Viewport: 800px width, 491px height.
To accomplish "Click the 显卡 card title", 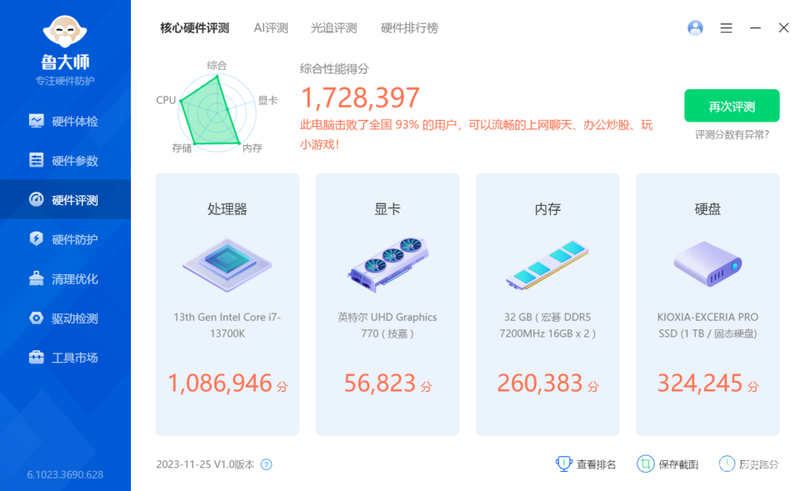I will (x=387, y=209).
